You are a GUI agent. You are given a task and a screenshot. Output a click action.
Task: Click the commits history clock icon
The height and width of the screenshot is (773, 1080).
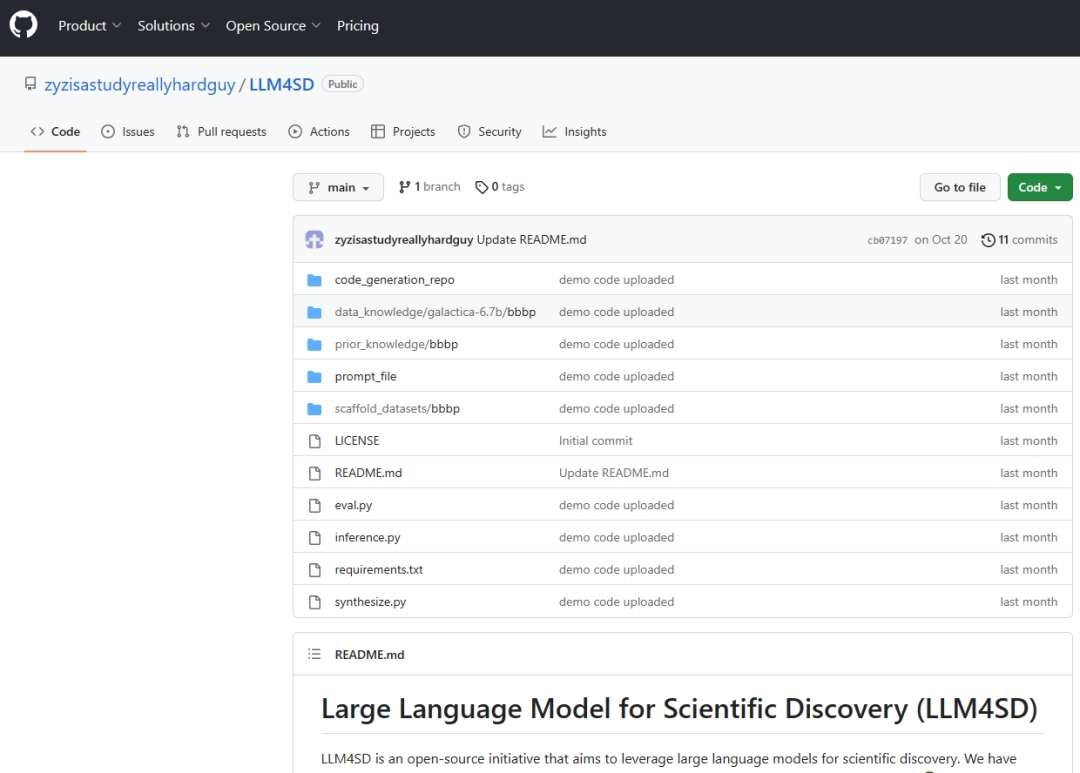click(x=988, y=240)
